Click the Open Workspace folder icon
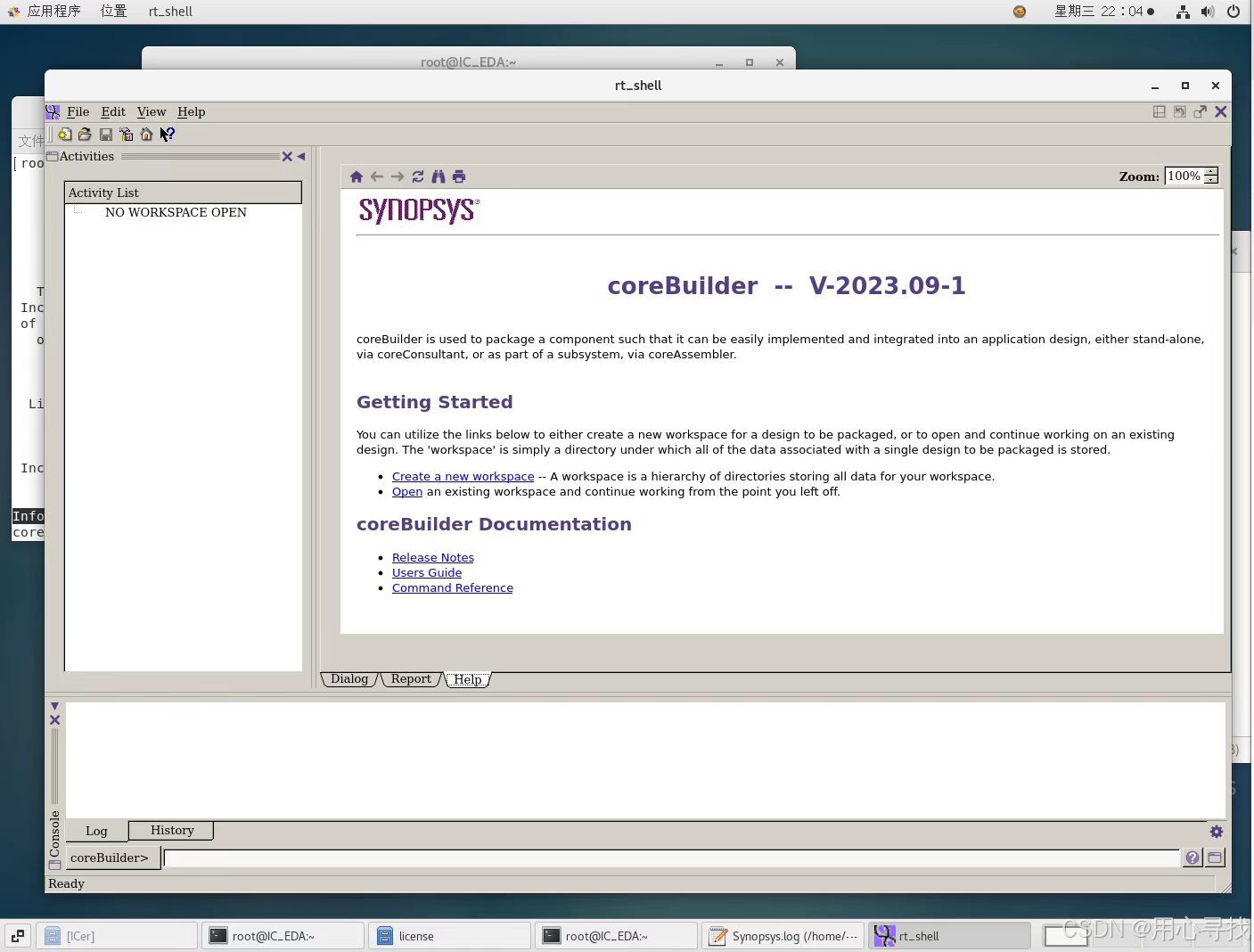1254x952 pixels. click(85, 135)
